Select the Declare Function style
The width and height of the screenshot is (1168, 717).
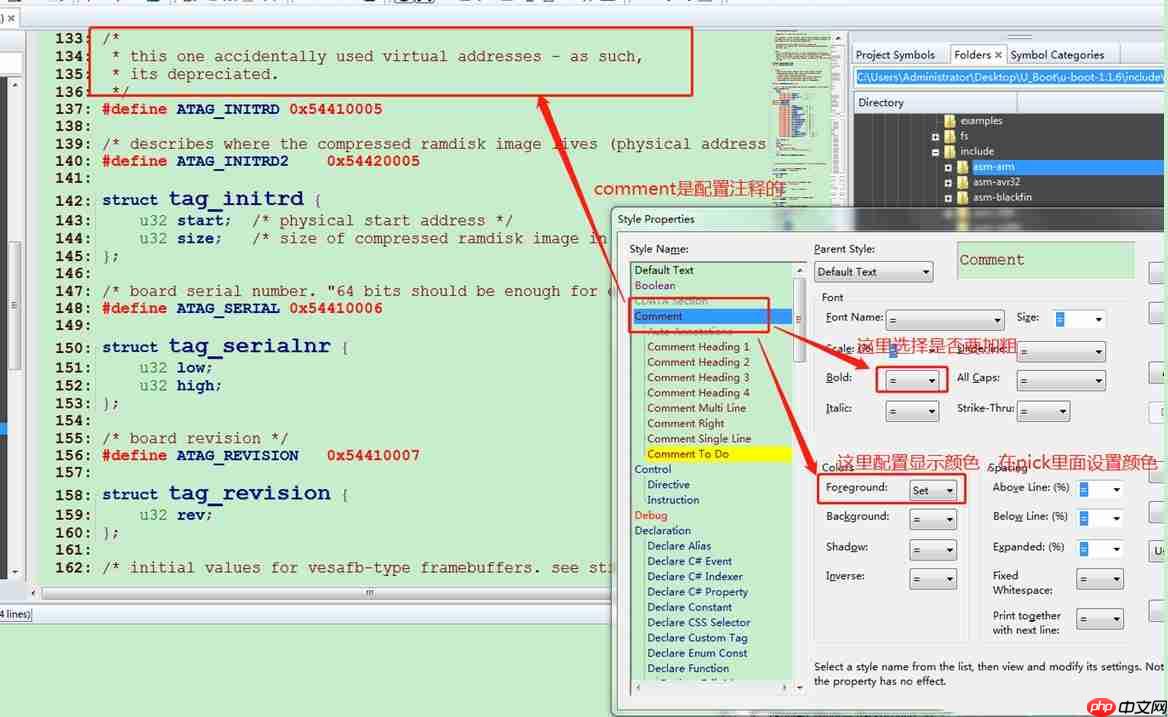point(688,669)
